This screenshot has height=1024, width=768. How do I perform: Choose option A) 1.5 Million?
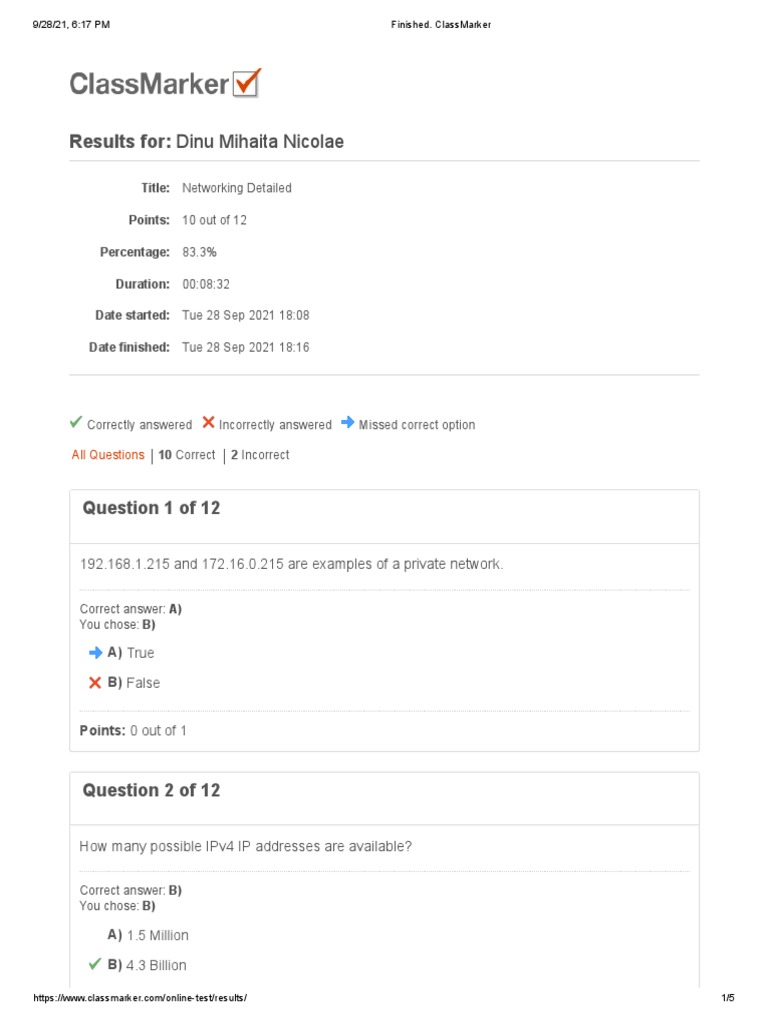pyautogui.click(x=148, y=935)
